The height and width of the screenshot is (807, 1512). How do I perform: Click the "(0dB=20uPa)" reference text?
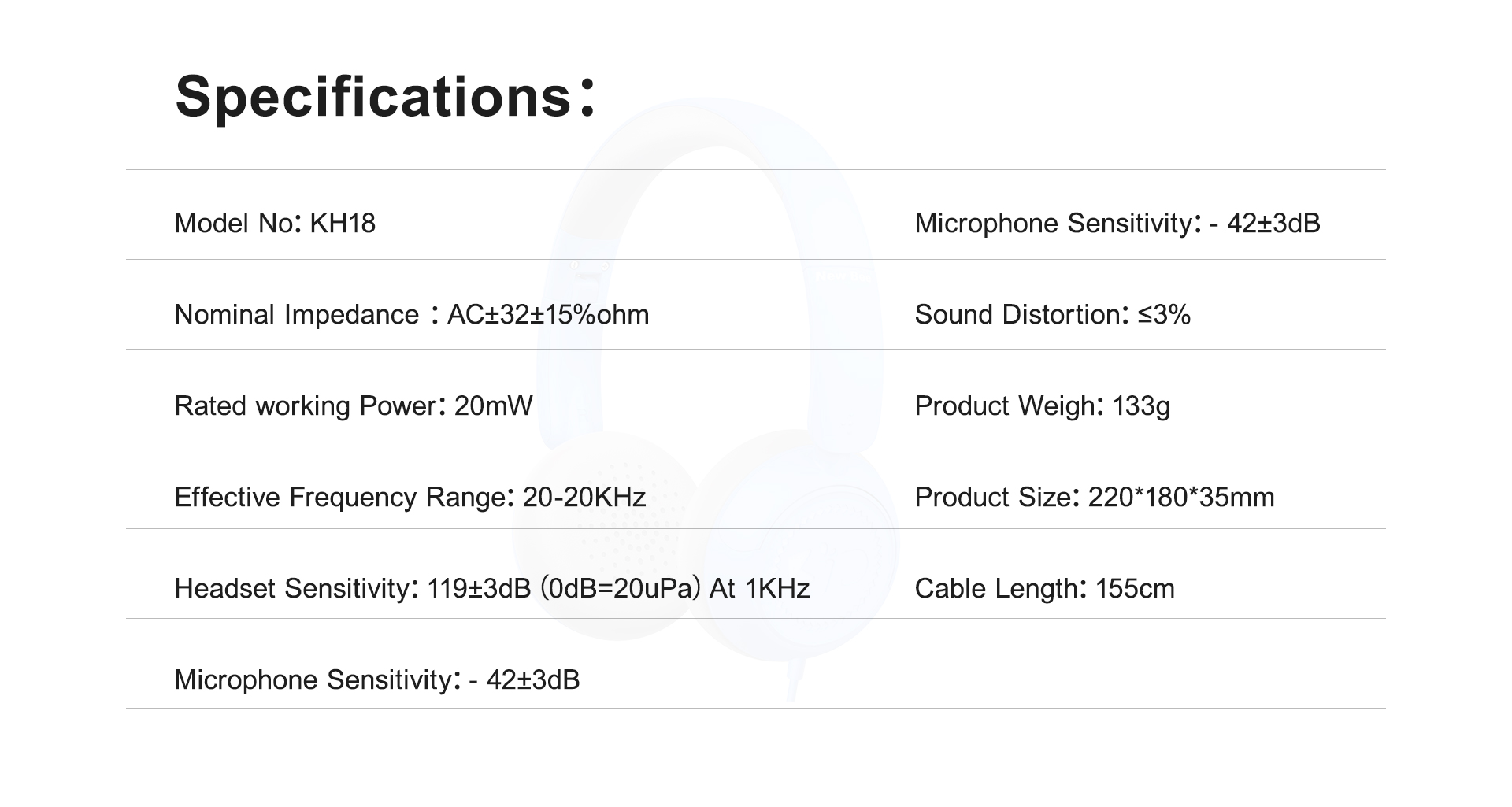(x=621, y=589)
